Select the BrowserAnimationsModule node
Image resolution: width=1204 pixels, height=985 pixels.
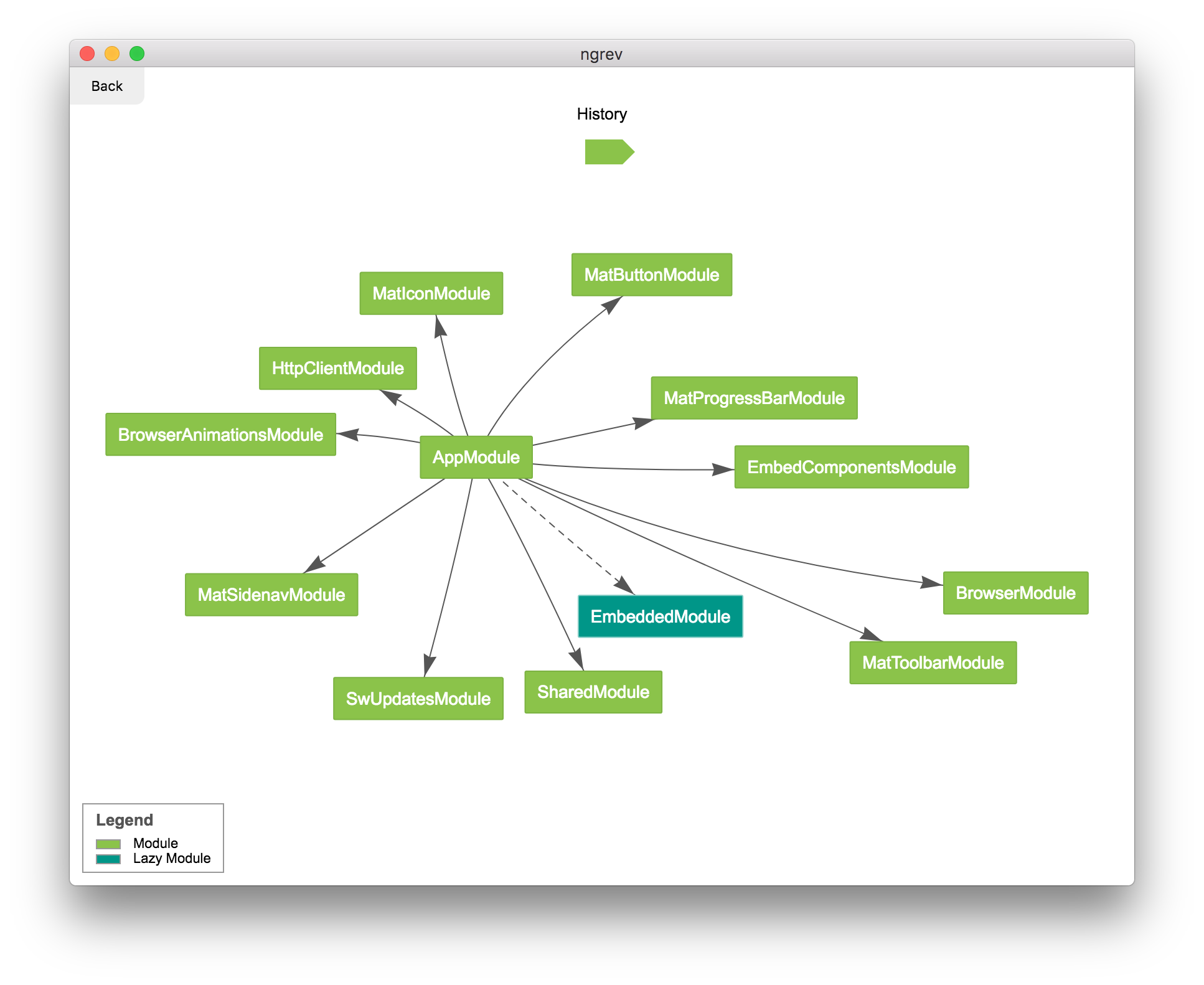(220, 435)
